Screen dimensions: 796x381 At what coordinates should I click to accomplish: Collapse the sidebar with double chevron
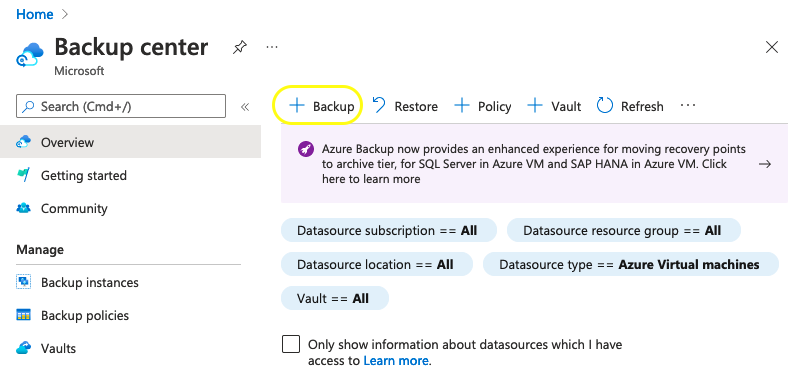[245, 107]
